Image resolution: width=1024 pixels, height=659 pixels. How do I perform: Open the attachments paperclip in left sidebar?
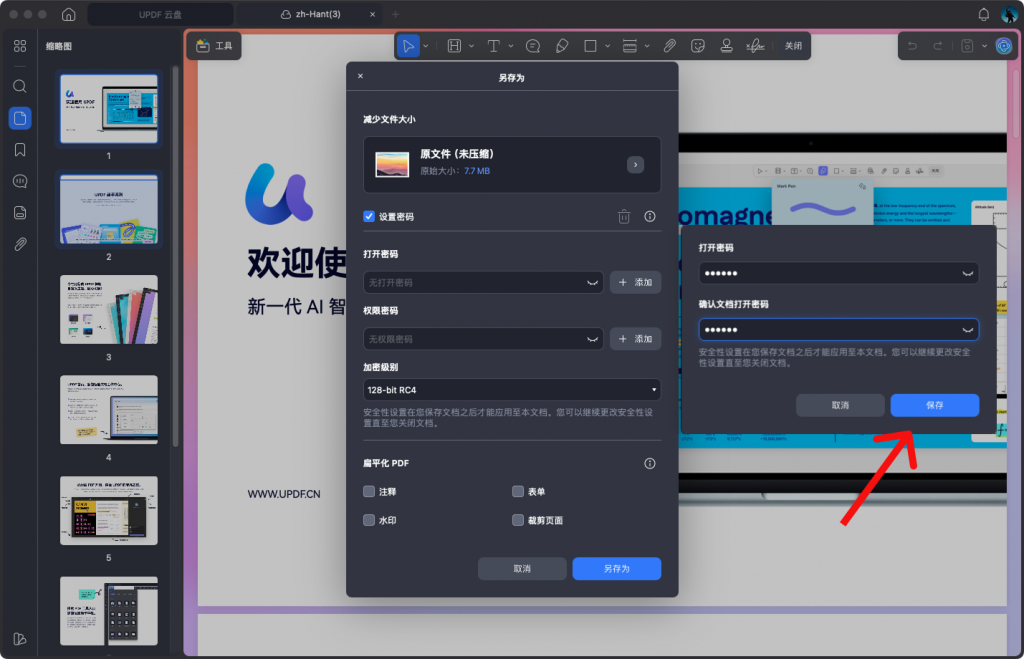20,244
